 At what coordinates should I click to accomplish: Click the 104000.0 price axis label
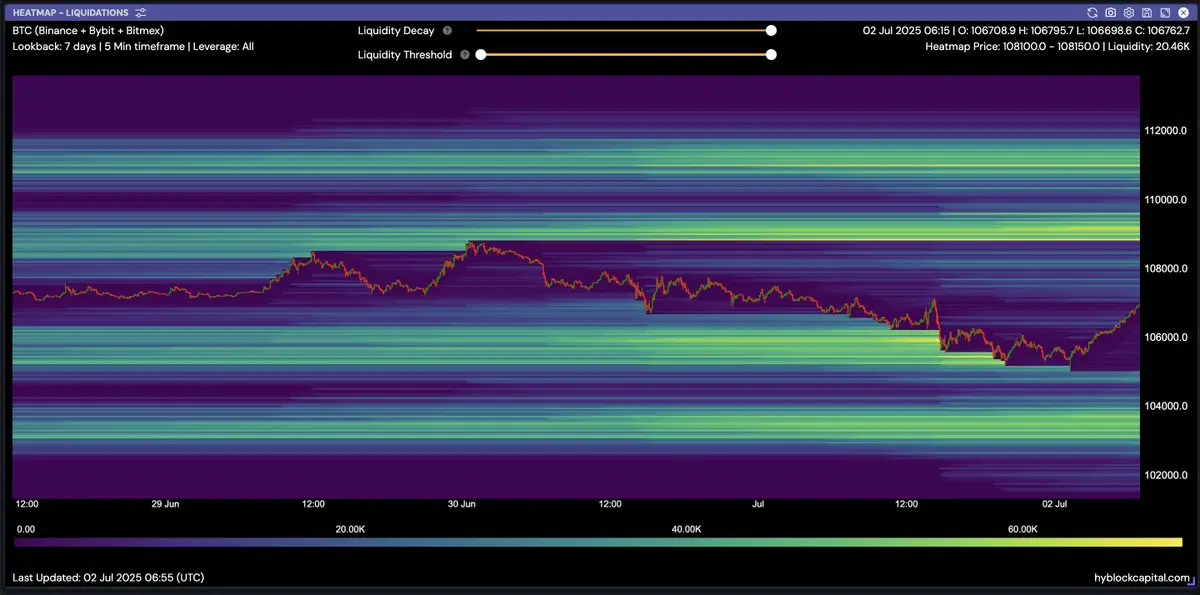pos(1165,407)
